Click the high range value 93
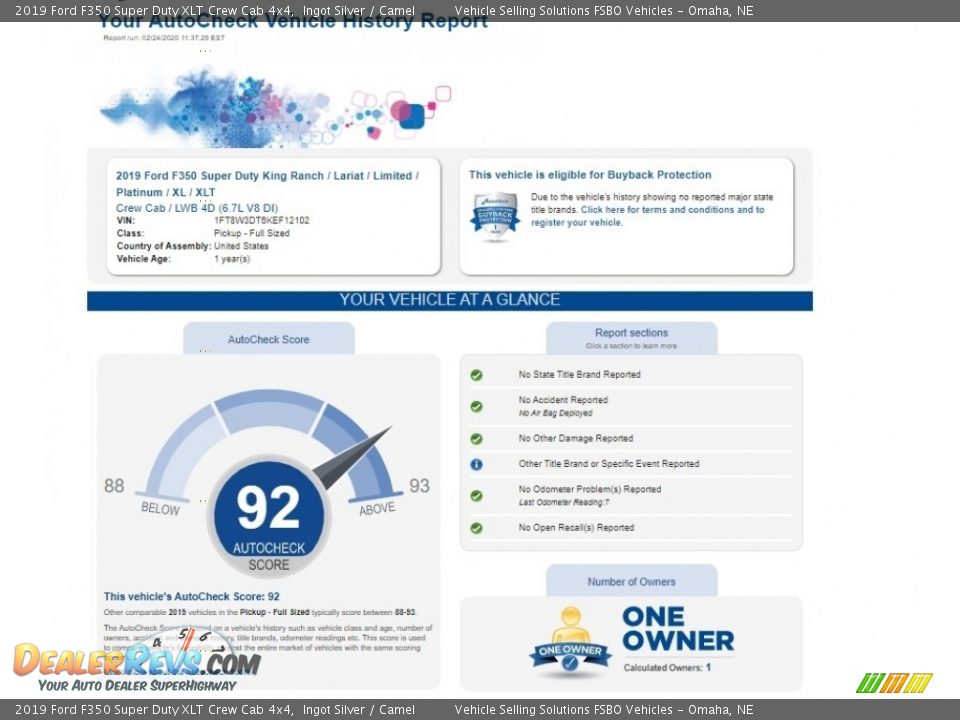The image size is (960, 720). pyautogui.click(x=419, y=486)
